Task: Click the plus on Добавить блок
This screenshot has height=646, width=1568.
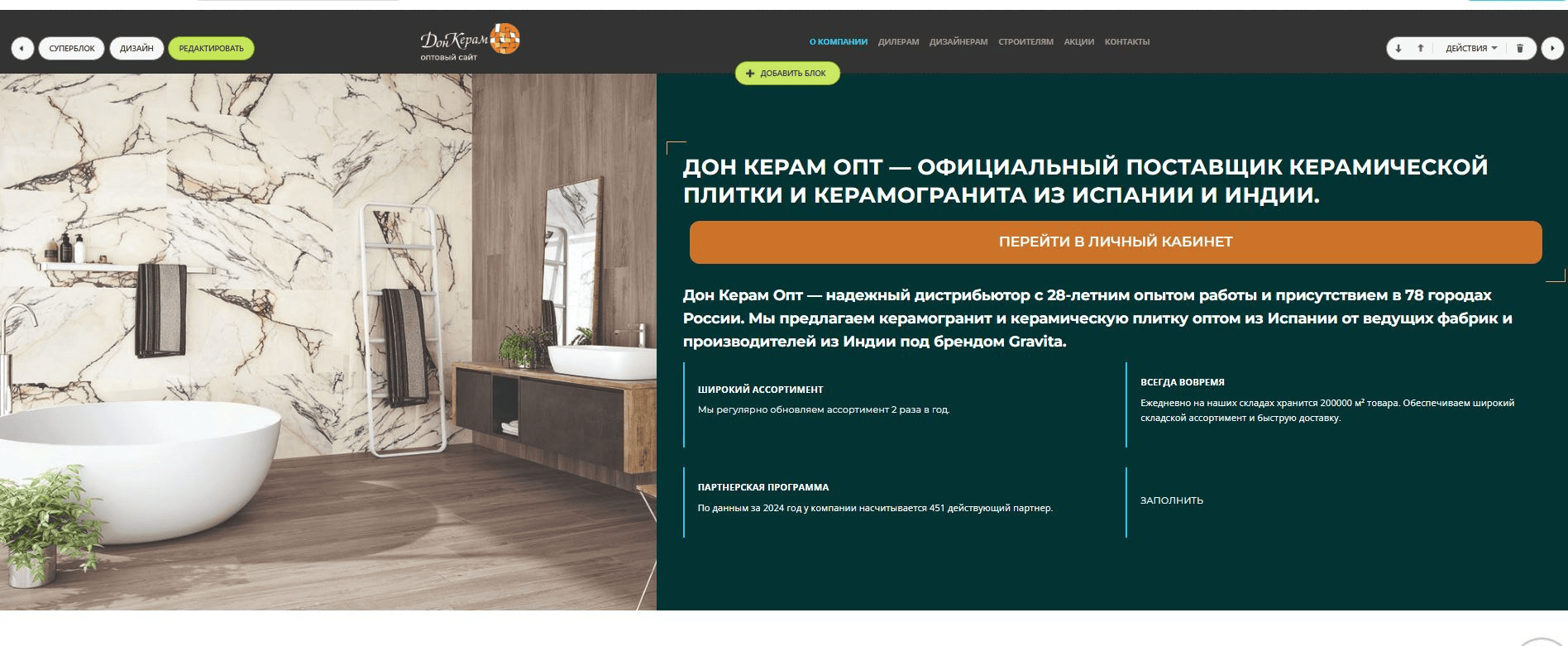Action: [x=750, y=74]
